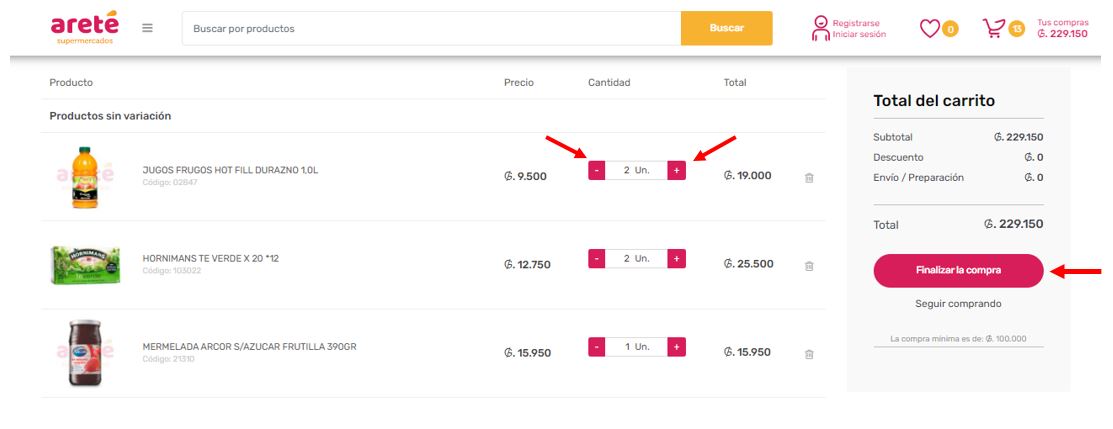Remove Hornimans Te Verde with trash icon
The image size is (1113, 429).
tap(809, 266)
